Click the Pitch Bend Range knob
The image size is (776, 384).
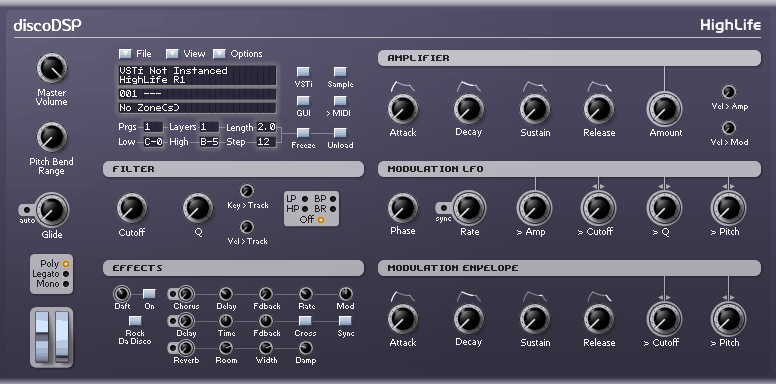(51, 138)
